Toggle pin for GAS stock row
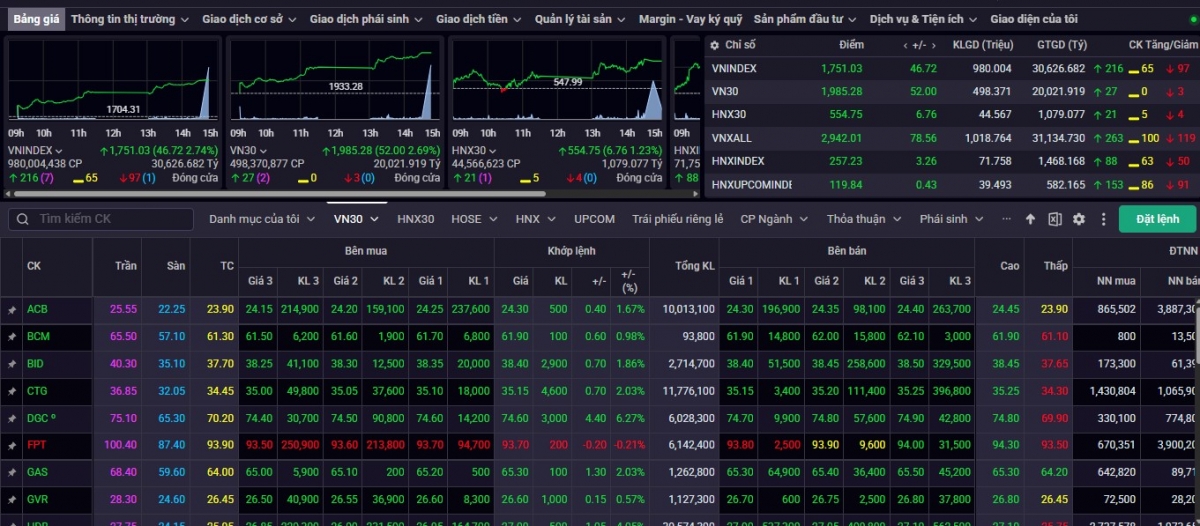Screen dimensions: 1200x526 12,472
